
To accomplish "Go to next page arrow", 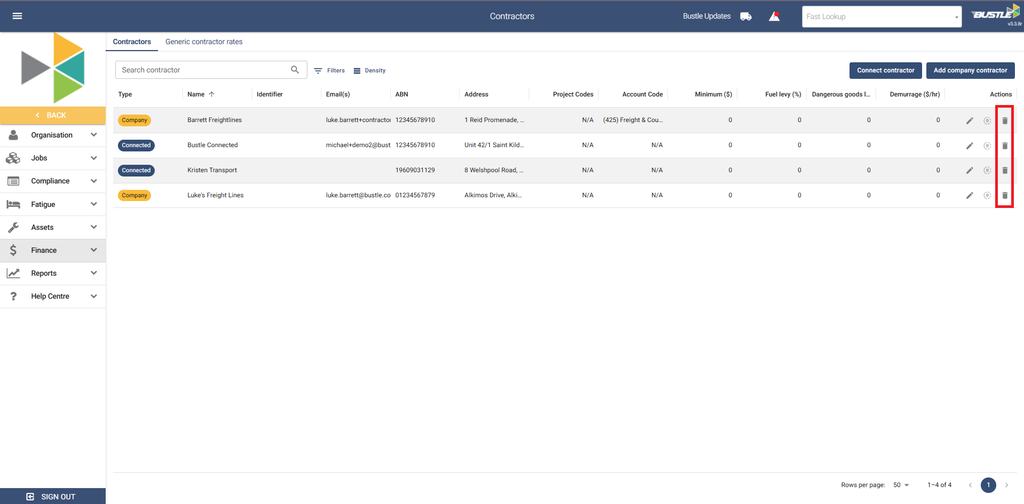I will [1006, 485].
